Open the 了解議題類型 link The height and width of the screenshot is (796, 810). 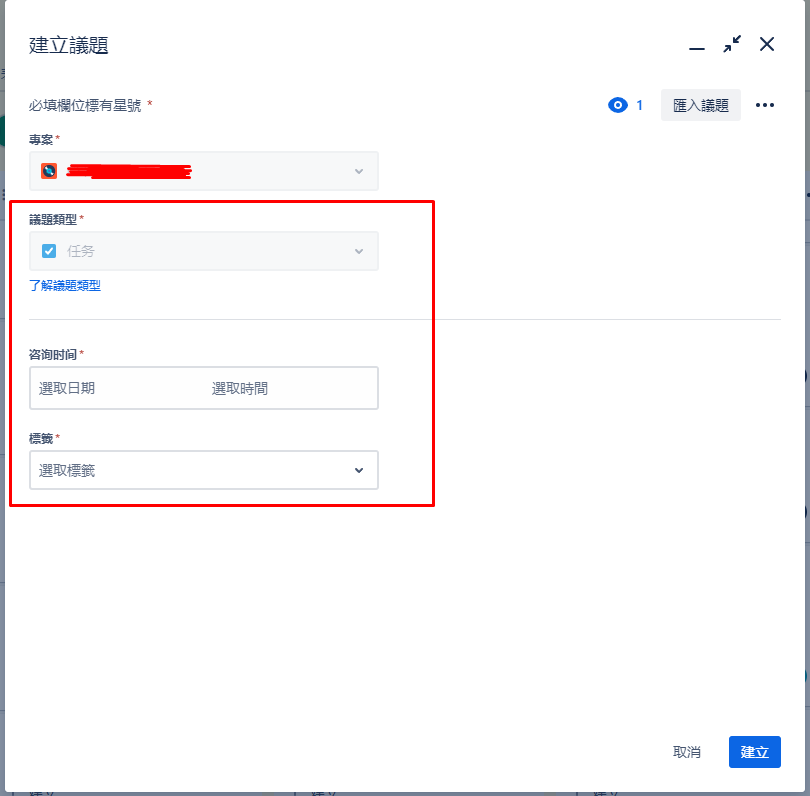point(65,286)
